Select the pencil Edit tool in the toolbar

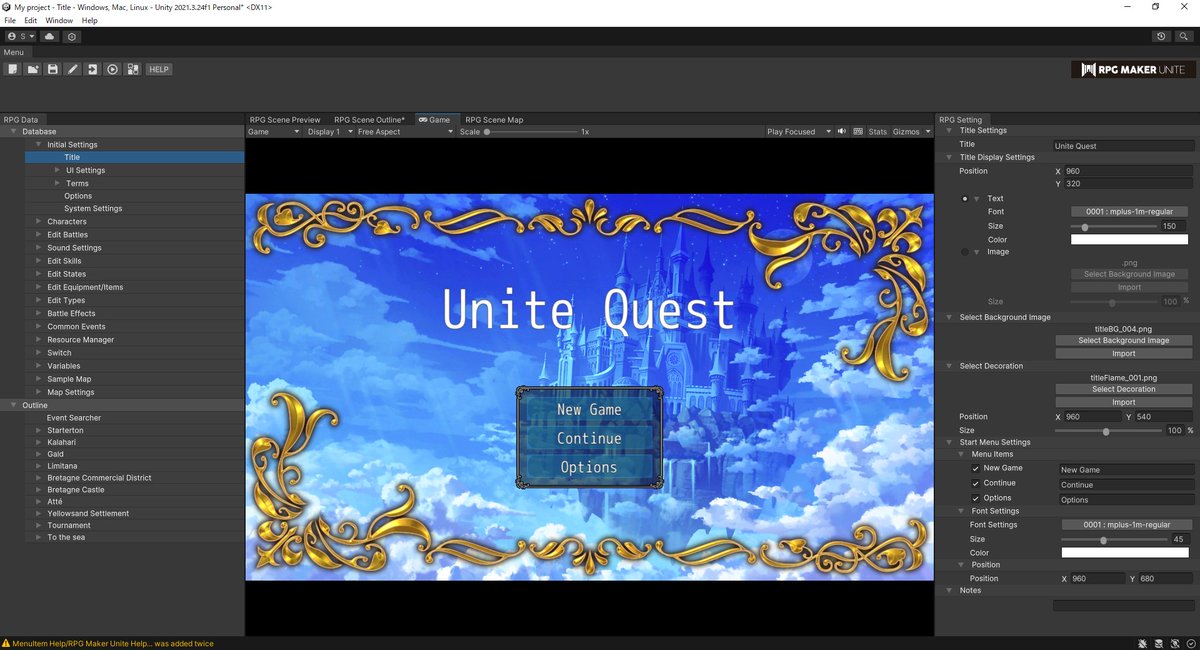click(73, 69)
